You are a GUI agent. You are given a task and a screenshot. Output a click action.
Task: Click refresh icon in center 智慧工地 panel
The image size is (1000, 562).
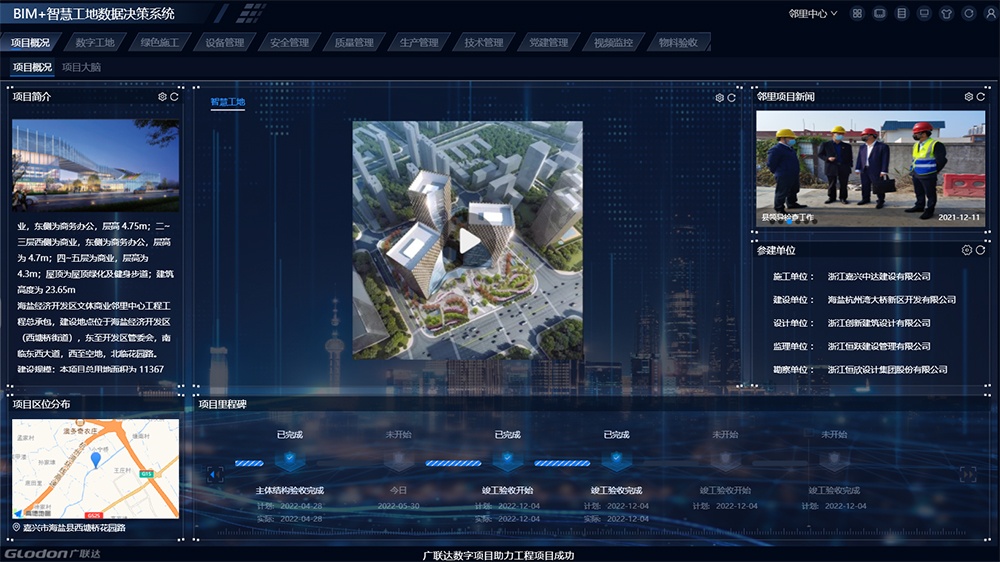[x=731, y=98]
